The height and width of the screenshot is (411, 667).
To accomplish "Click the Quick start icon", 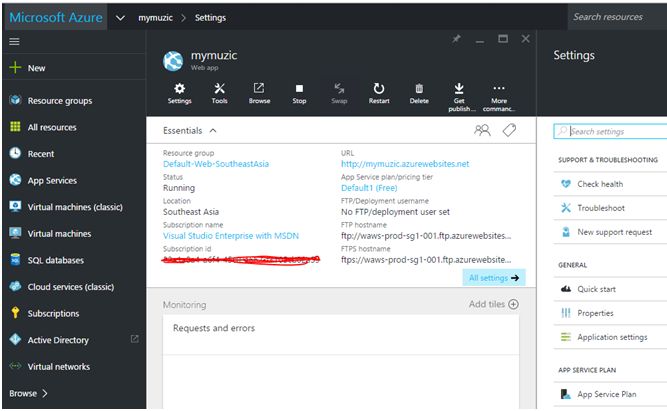I will click(566, 289).
